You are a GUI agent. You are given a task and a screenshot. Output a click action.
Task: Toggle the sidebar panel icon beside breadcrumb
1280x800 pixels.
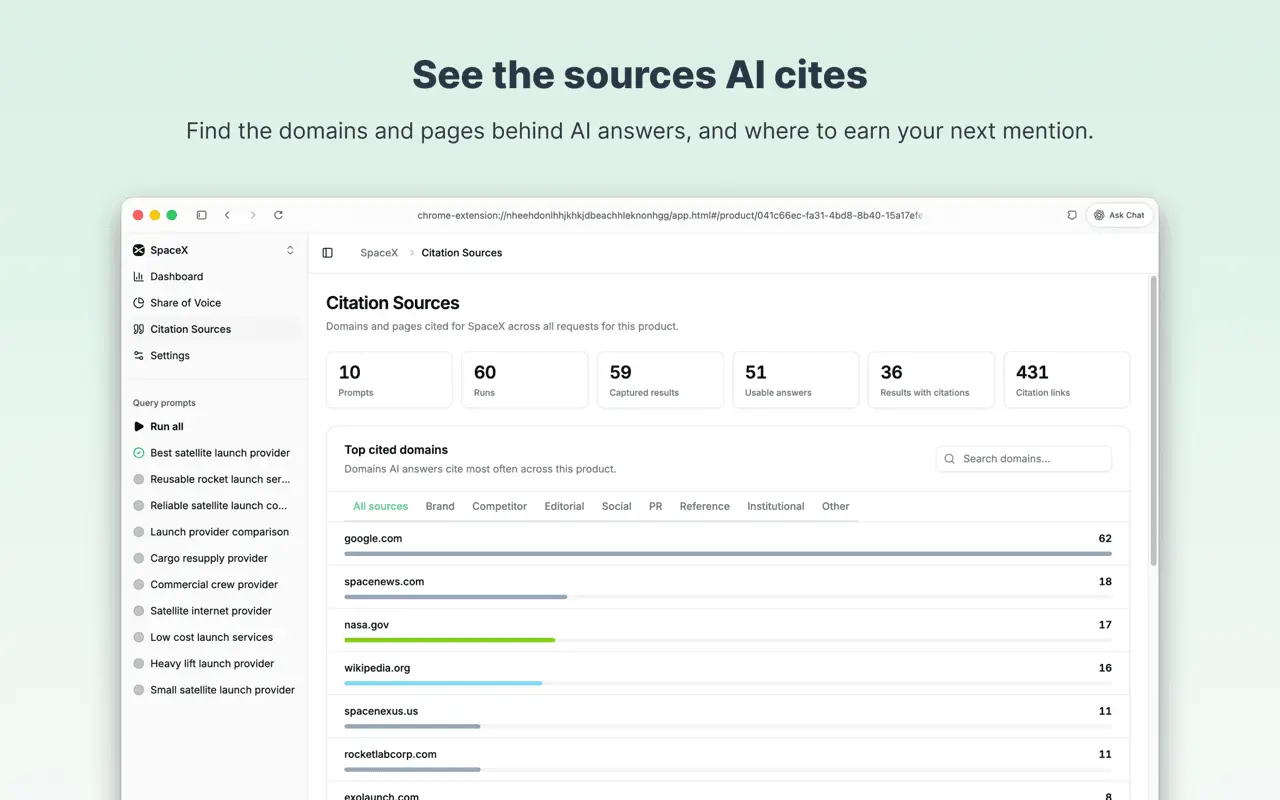(327, 253)
